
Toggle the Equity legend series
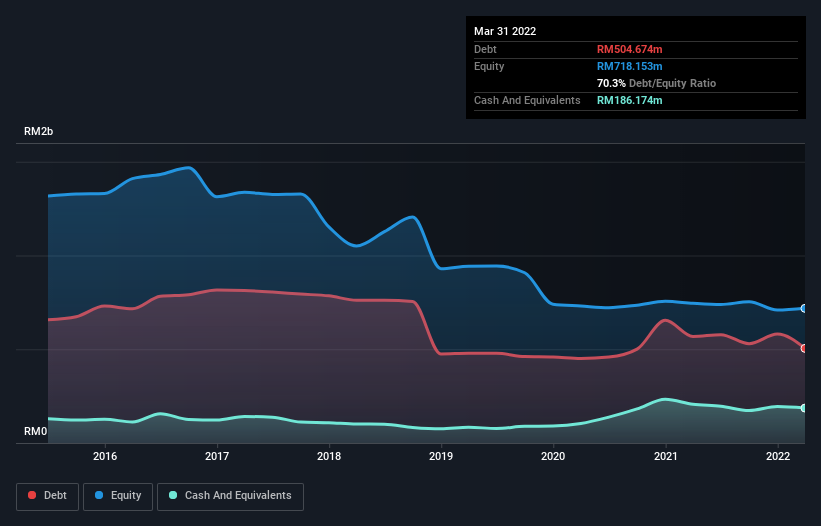pyautogui.click(x=118, y=496)
